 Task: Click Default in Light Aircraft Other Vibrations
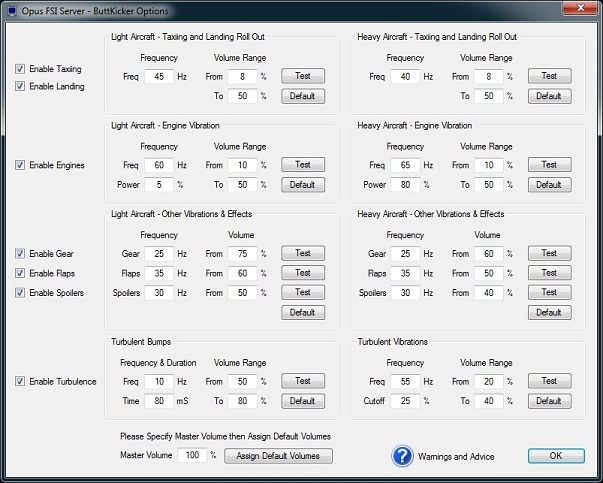pyautogui.click(x=303, y=312)
